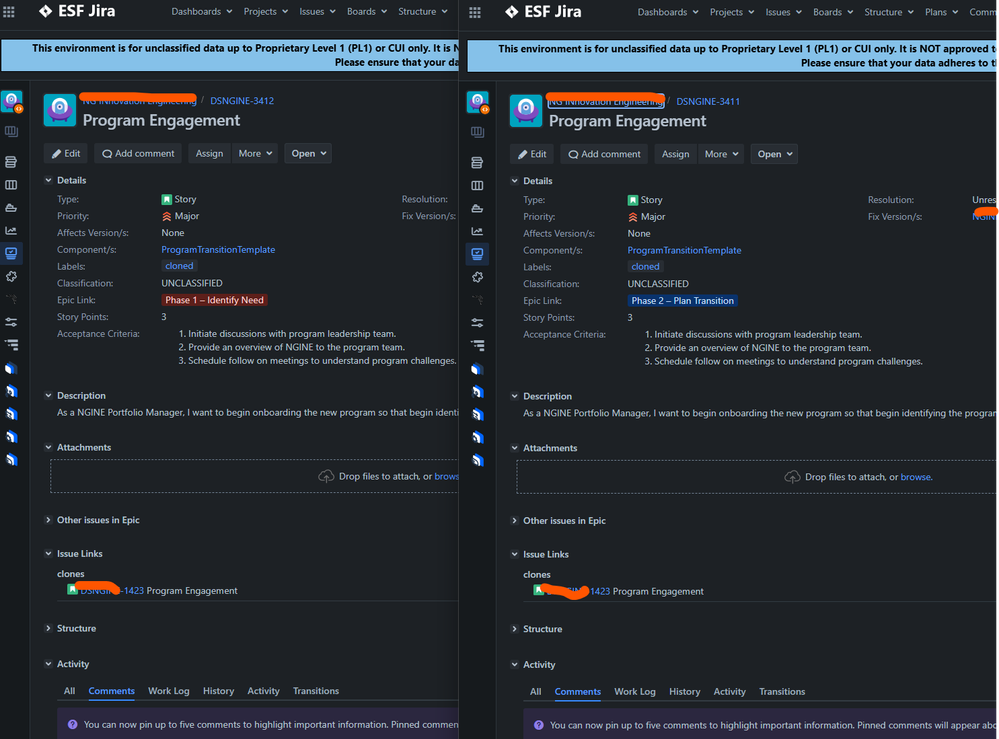Open the Backlog stack icon in right sidebar

(x=477, y=162)
